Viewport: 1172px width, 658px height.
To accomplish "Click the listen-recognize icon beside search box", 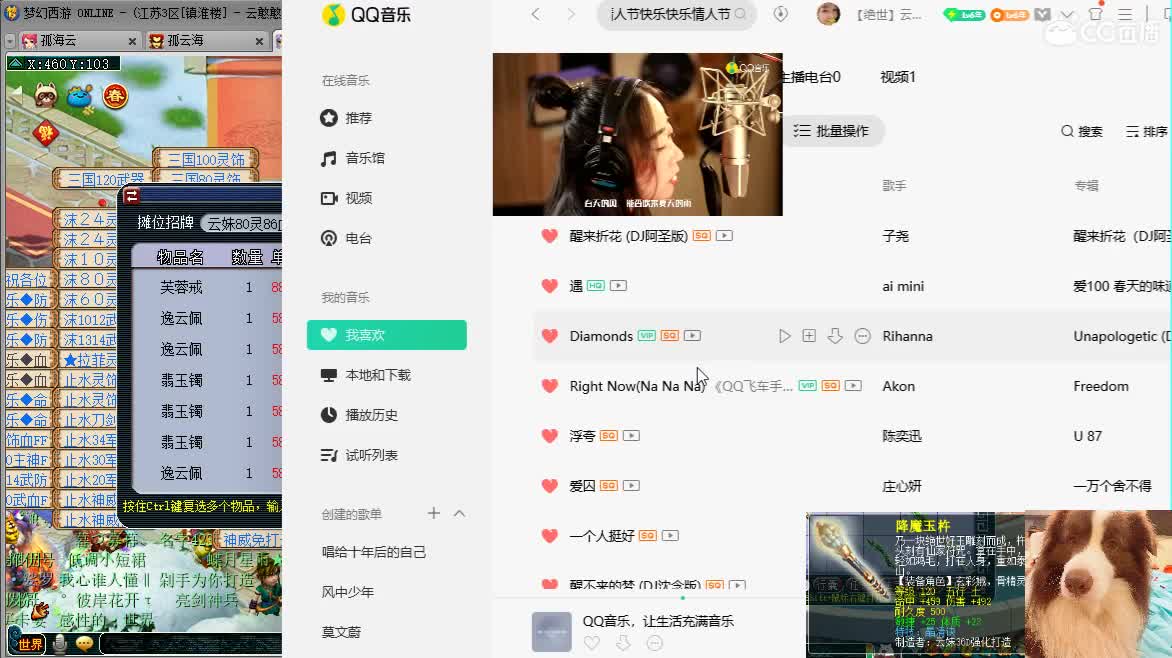I will point(780,14).
